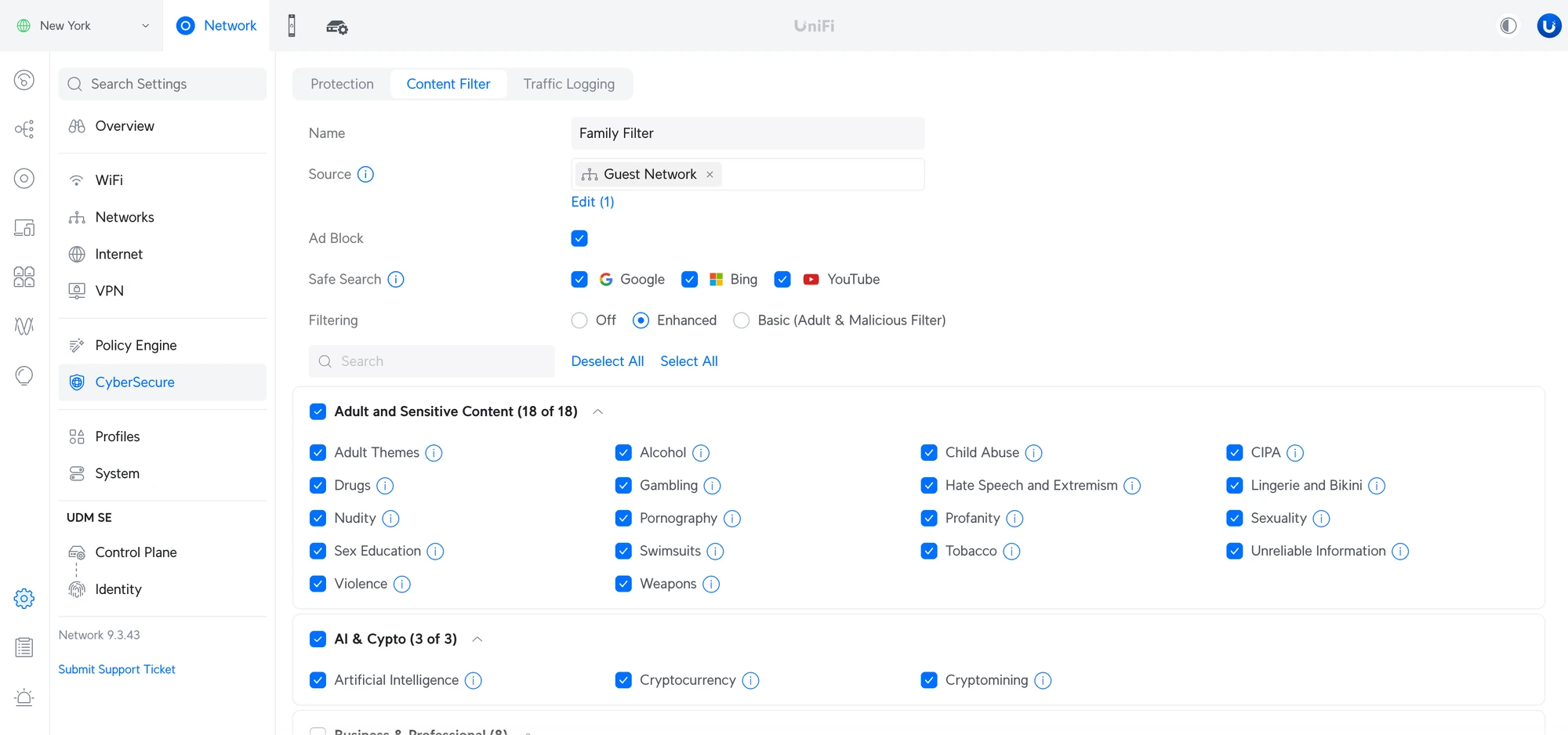
Task: Click the Deselect All link
Action: [607, 360]
